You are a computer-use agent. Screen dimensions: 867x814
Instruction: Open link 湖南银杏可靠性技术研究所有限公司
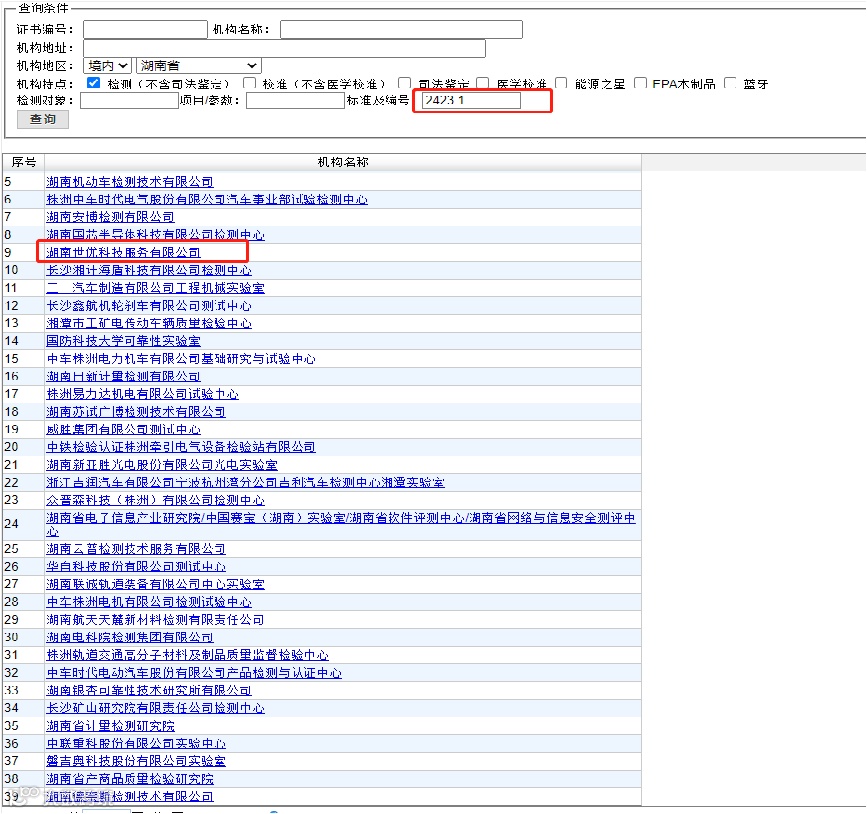point(149,691)
